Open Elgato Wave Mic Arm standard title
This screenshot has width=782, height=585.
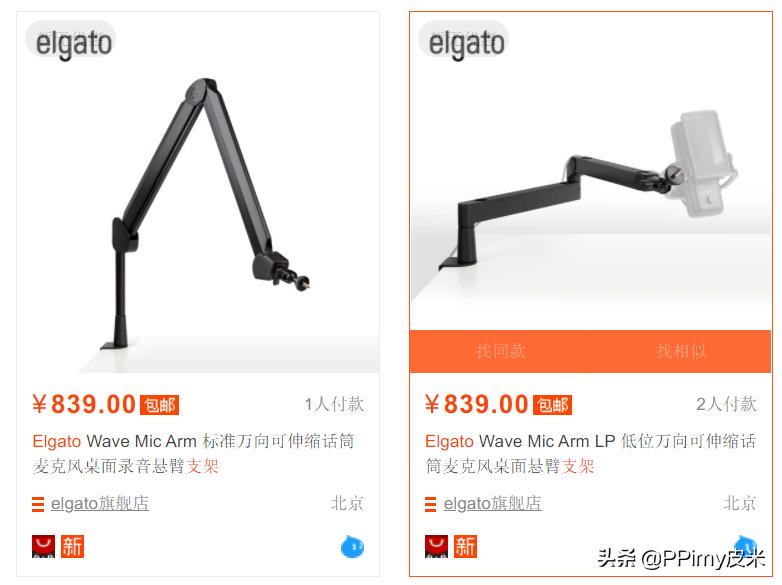coord(194,454)
